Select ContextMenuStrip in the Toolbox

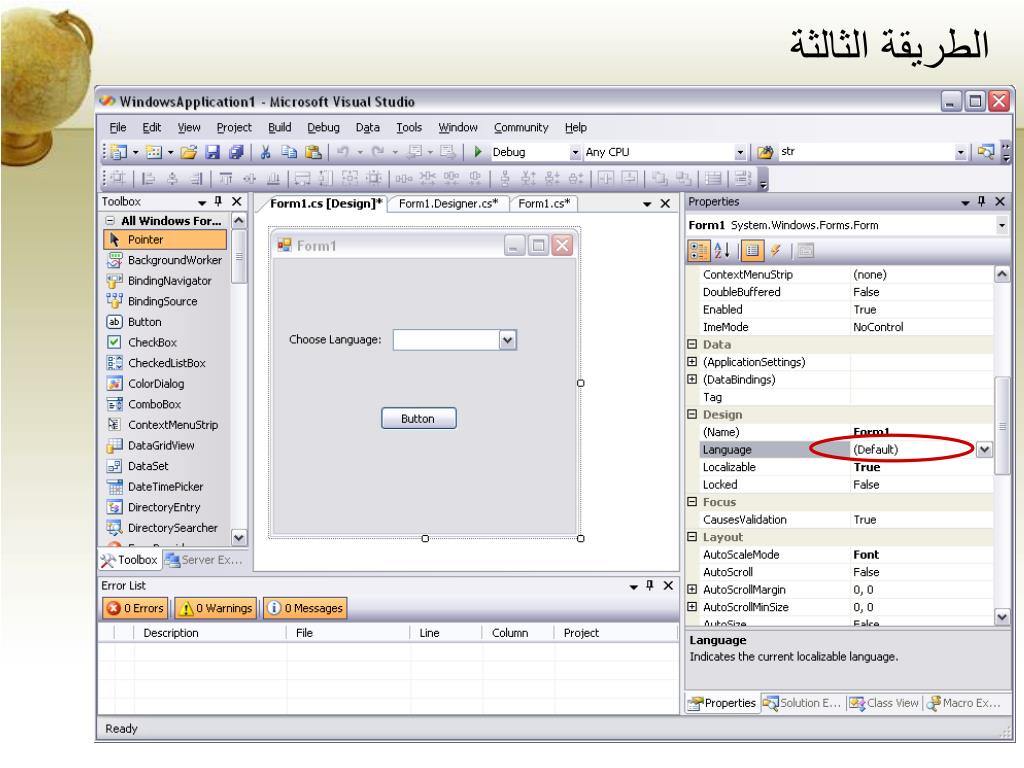[165, 424]
